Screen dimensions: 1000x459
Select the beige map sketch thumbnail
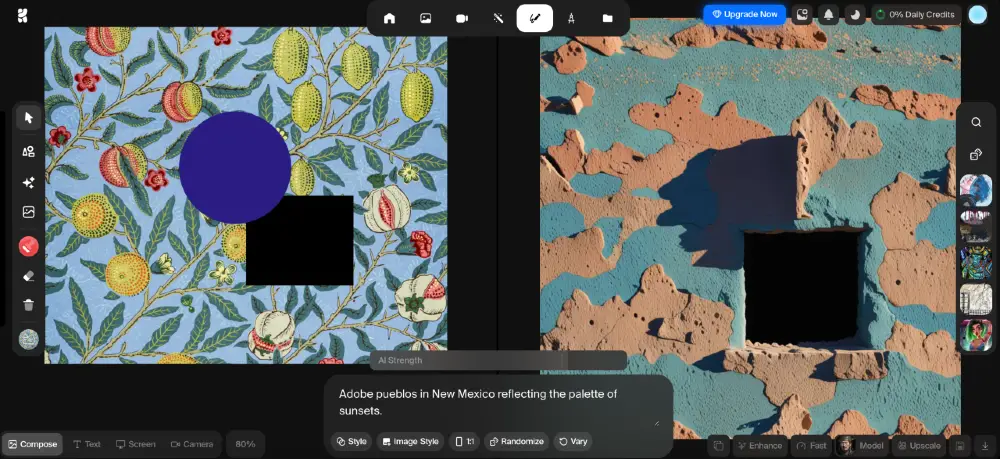pos(976,299)
